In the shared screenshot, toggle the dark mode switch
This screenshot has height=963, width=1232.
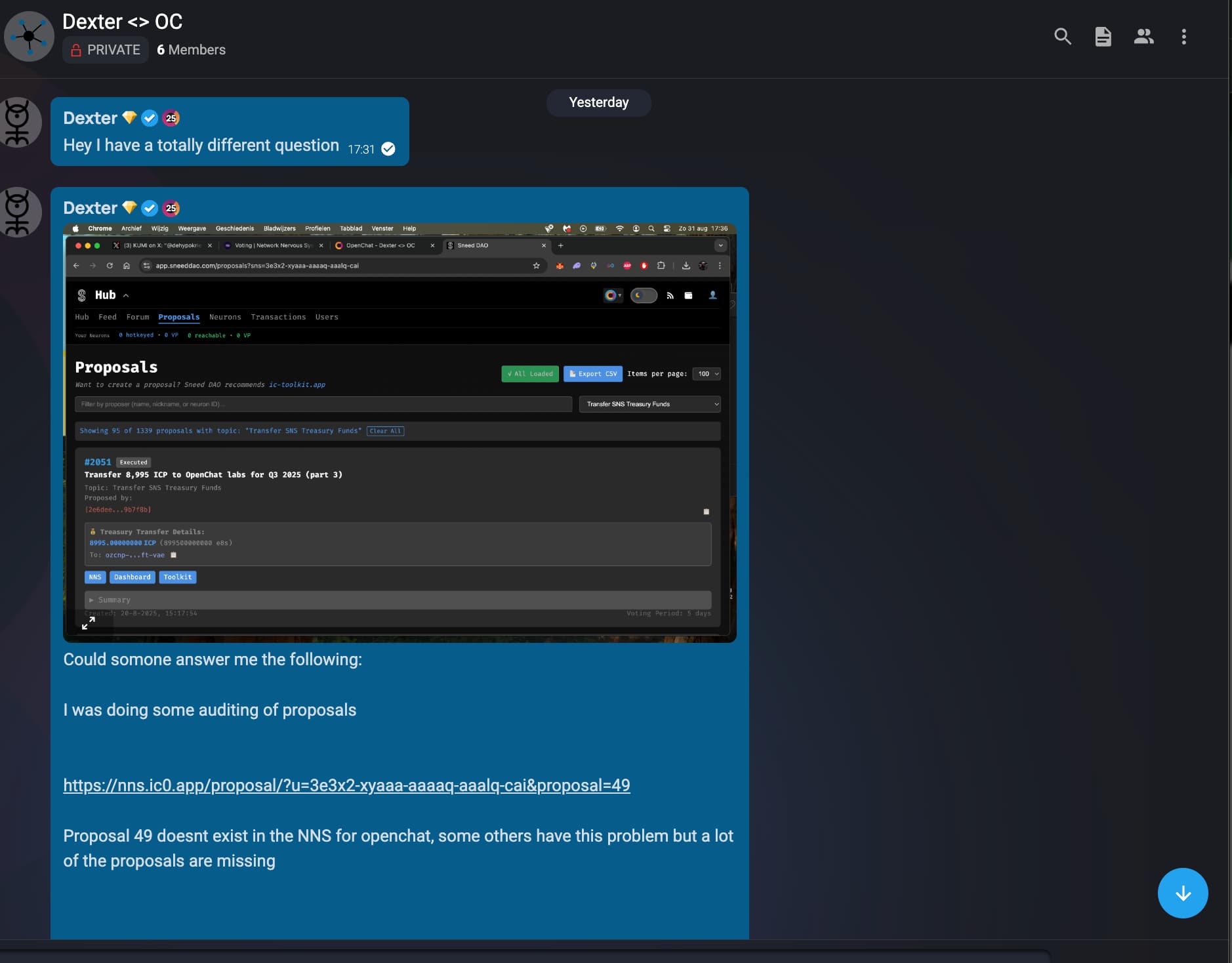click(644, 295)
